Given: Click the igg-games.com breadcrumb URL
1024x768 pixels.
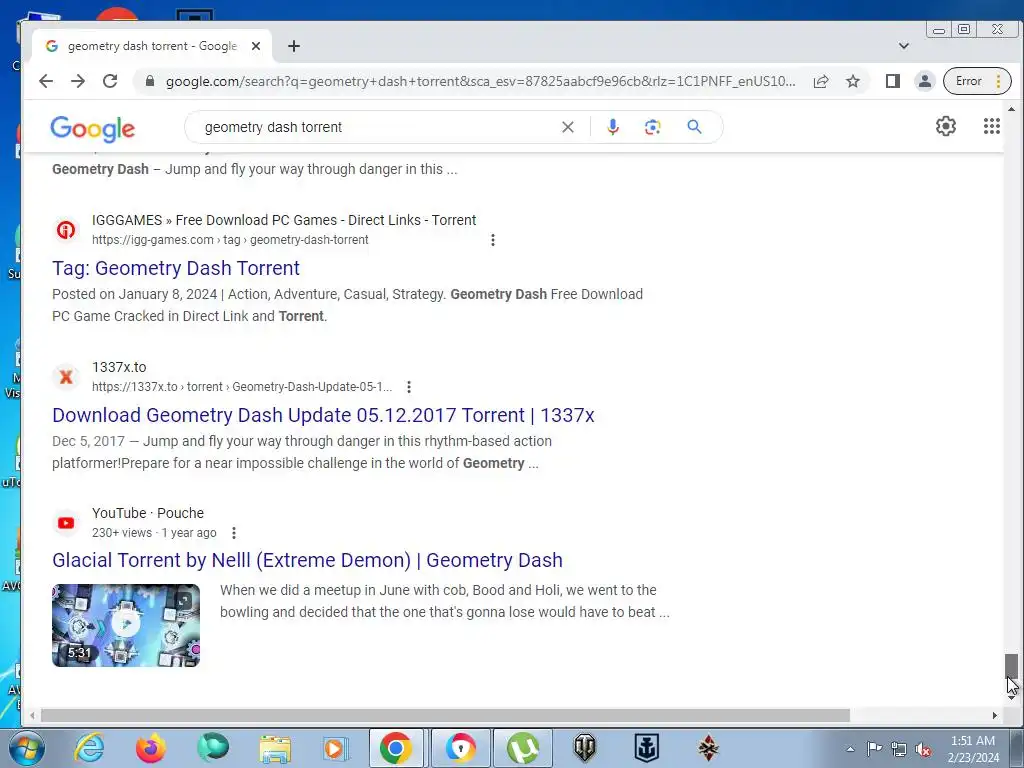Looking at the screenshot, I should [230, 240].
